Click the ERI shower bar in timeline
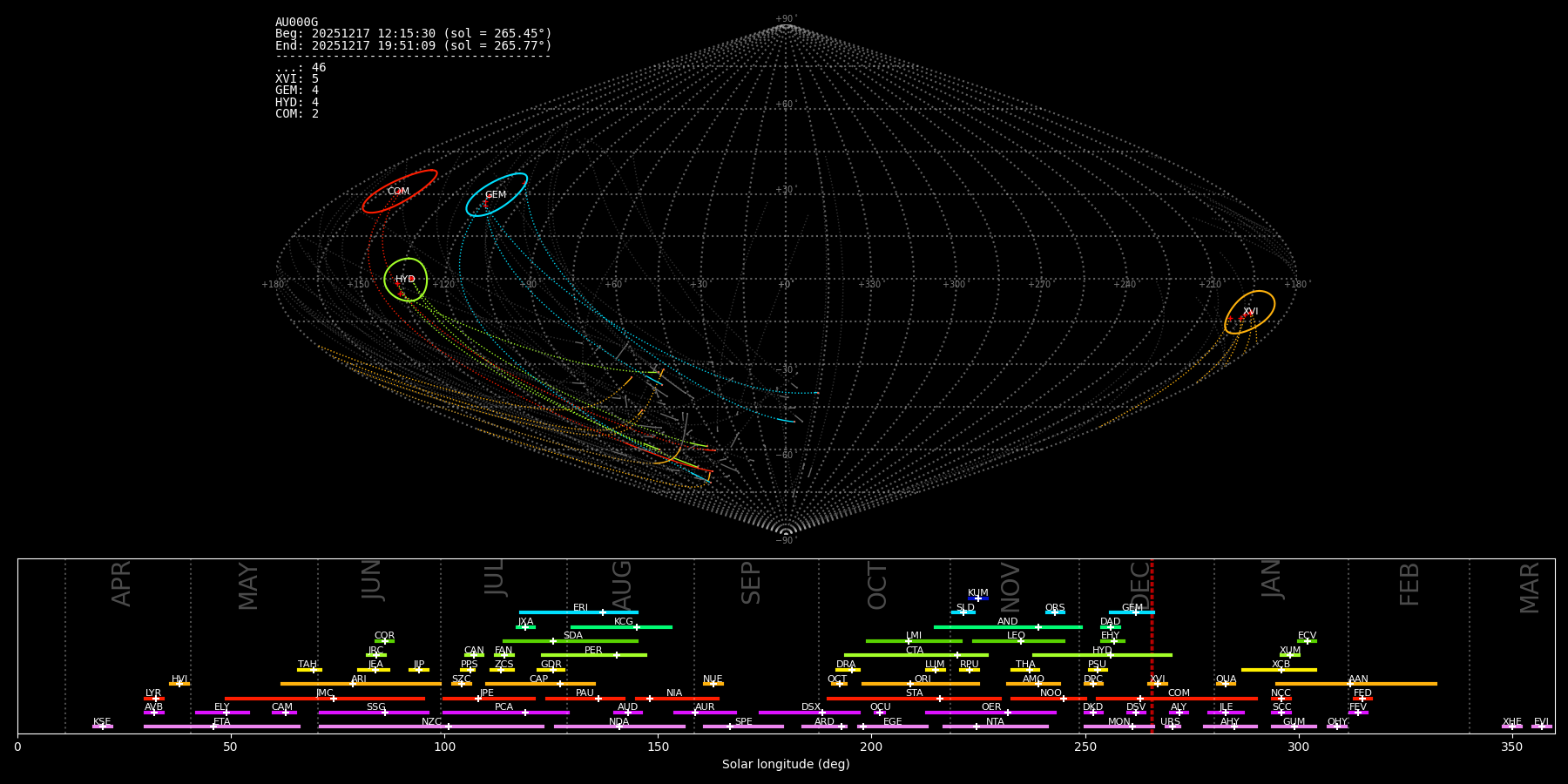This screenshot has height=784, width=1568. coord(578,612)
